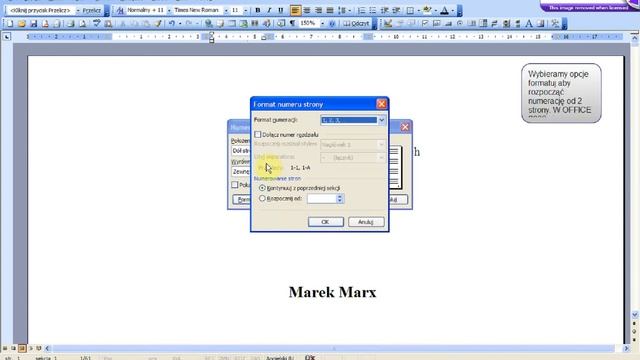Click the Format button in background dialog
The width and height of the screenshot is (640, 360).
[x=242, y=200]
